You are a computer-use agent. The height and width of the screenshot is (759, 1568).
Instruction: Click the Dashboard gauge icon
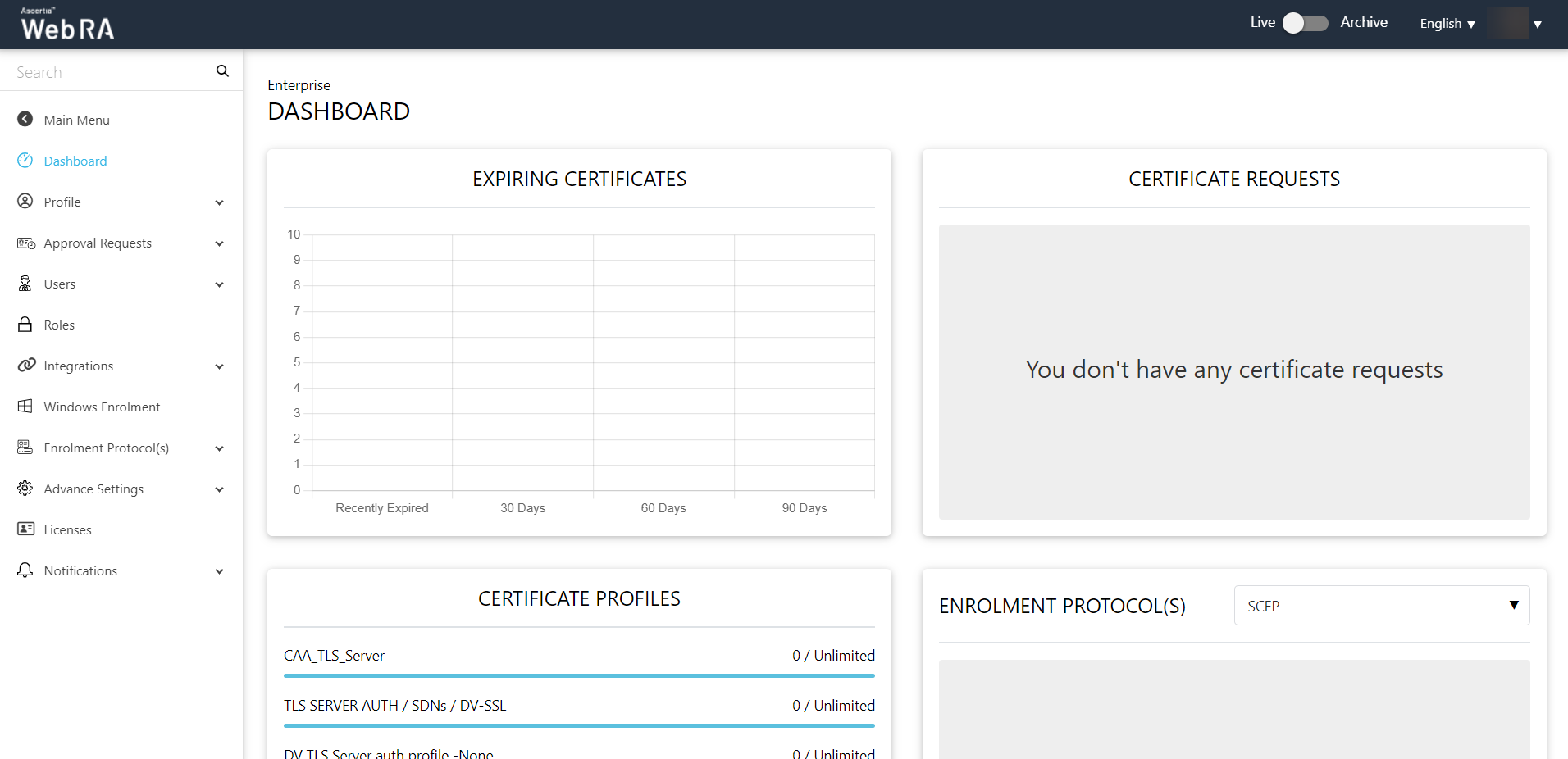point(25,161)
